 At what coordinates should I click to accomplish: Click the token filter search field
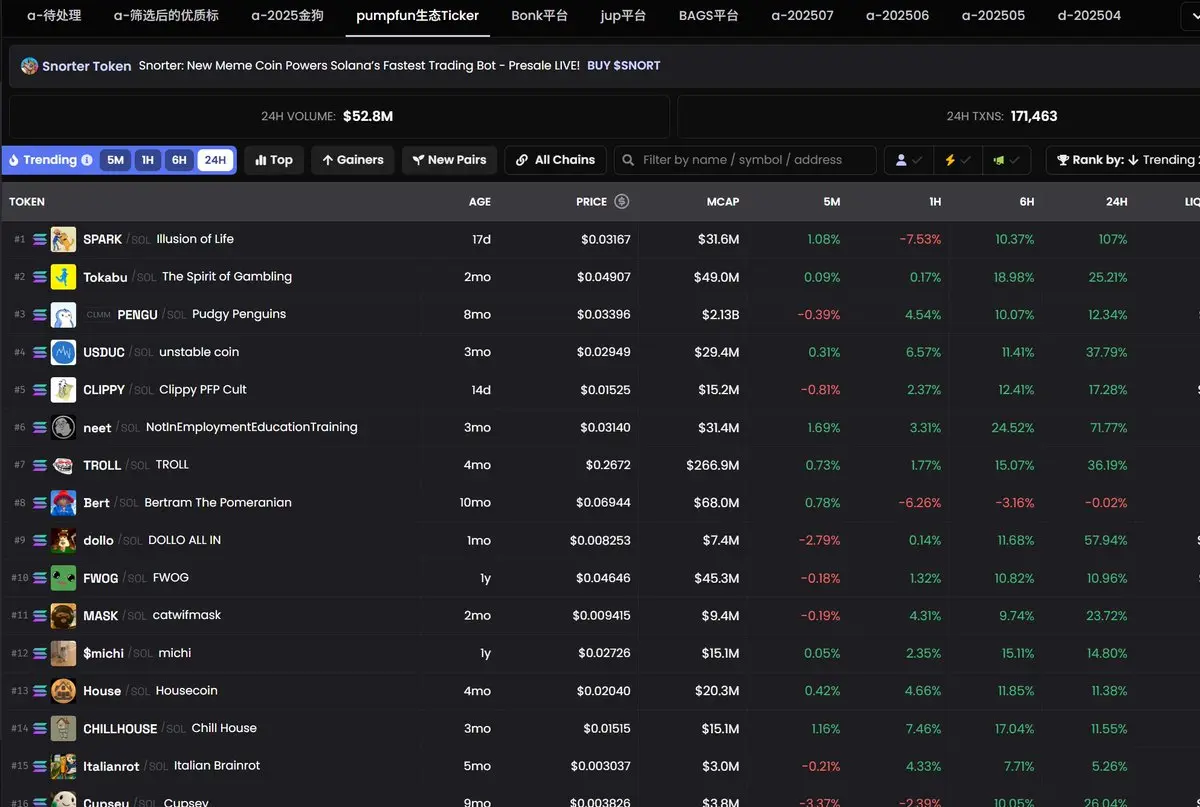745,160
